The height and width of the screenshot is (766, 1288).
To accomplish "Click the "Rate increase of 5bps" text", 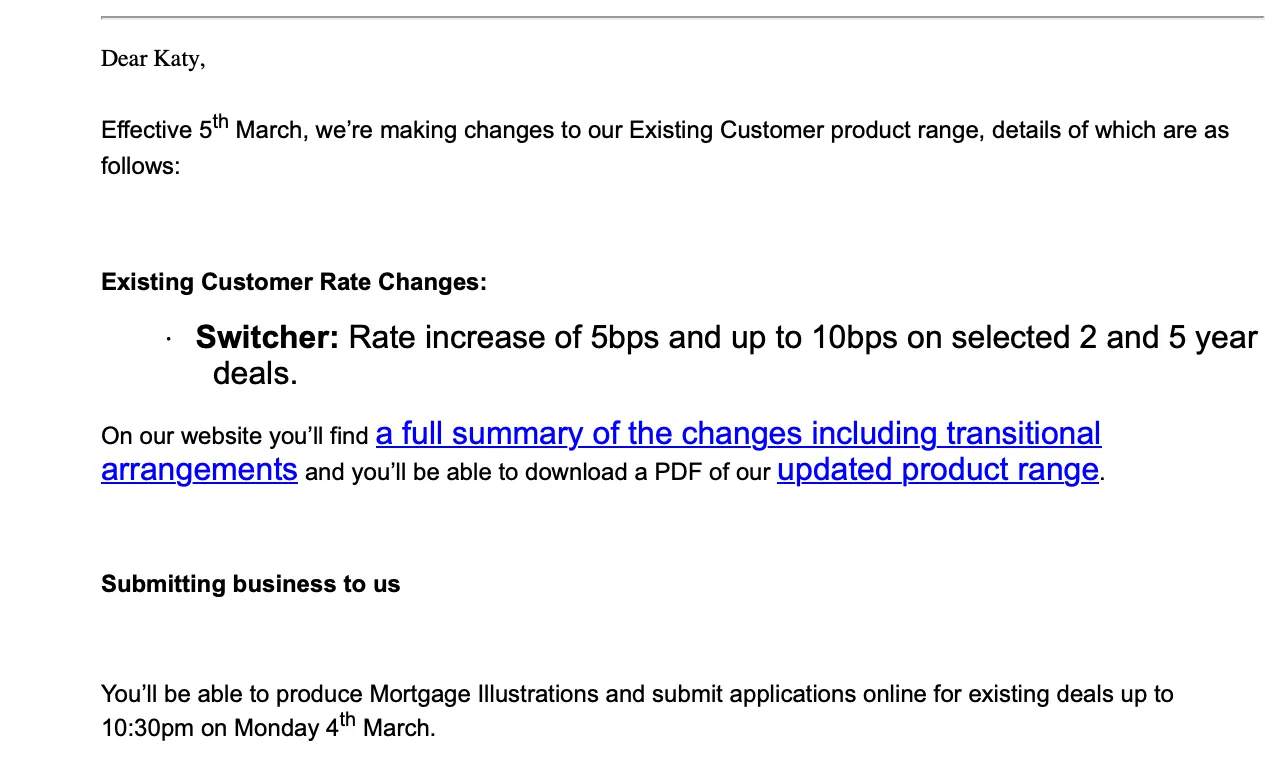I will tap(503, 338).
